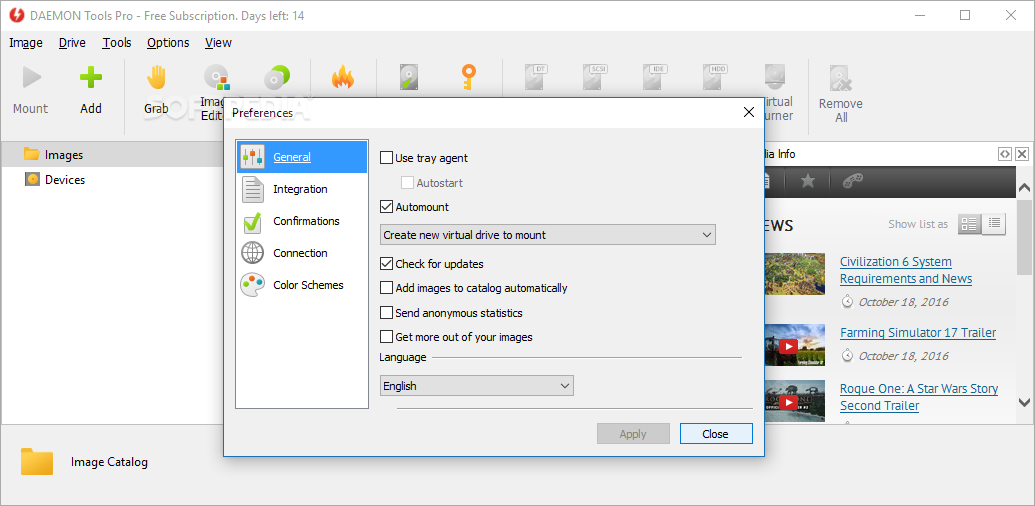Check Get more out of your images
Screen dimensions: 1035x506
pyautogui.click(x=387, y=337)
